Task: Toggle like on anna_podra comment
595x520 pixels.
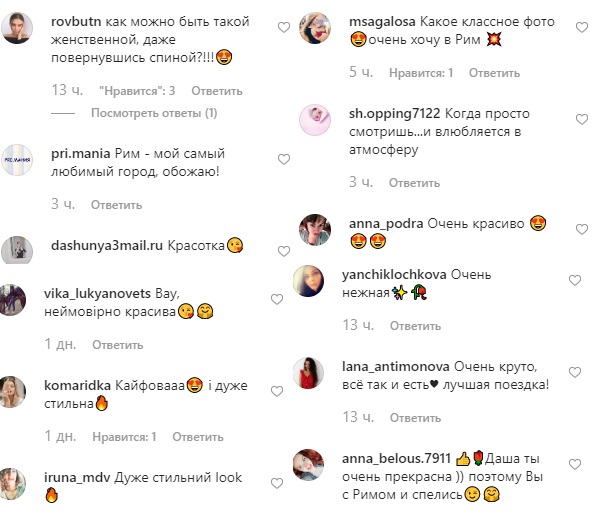Action: coord(582,229)
